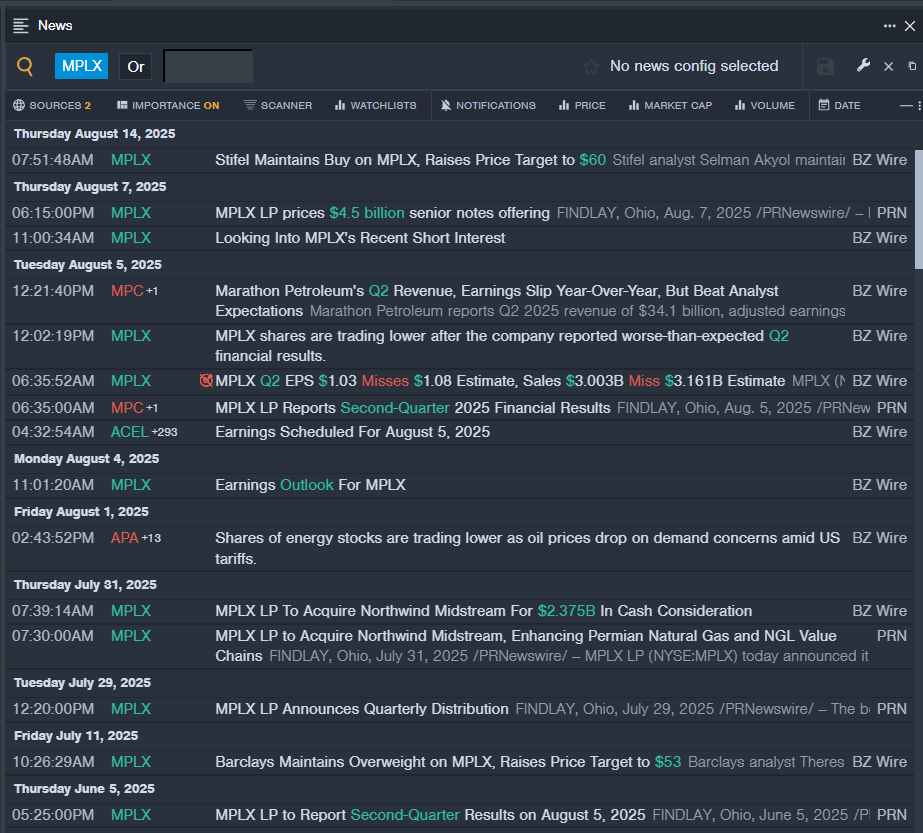
Task: Click the 'Friday August 1, 2025' date header
Action: pos(81,512)
